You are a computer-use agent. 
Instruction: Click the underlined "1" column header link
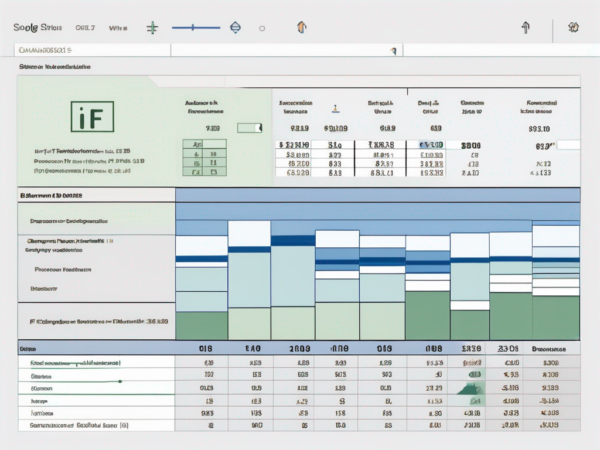[335, 110]
